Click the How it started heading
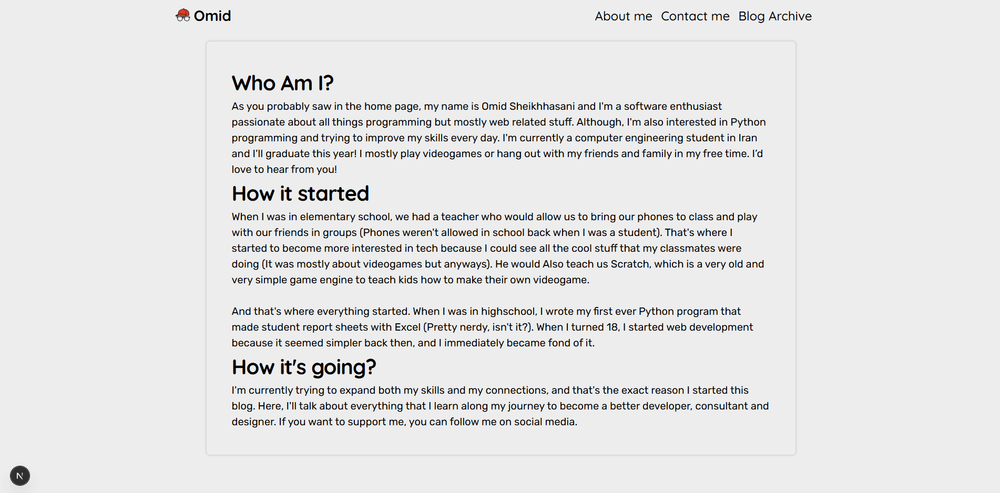This screenshot has height=493, width=1000. [x=300, y=193]
